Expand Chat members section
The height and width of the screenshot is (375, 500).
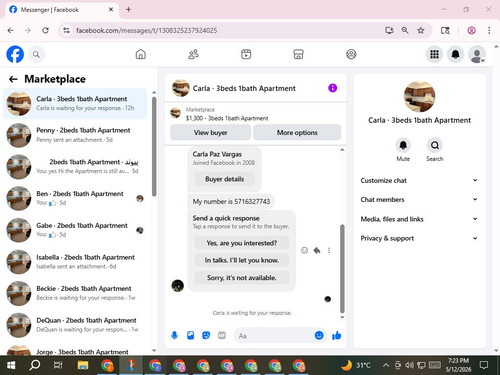coord(419,199)
